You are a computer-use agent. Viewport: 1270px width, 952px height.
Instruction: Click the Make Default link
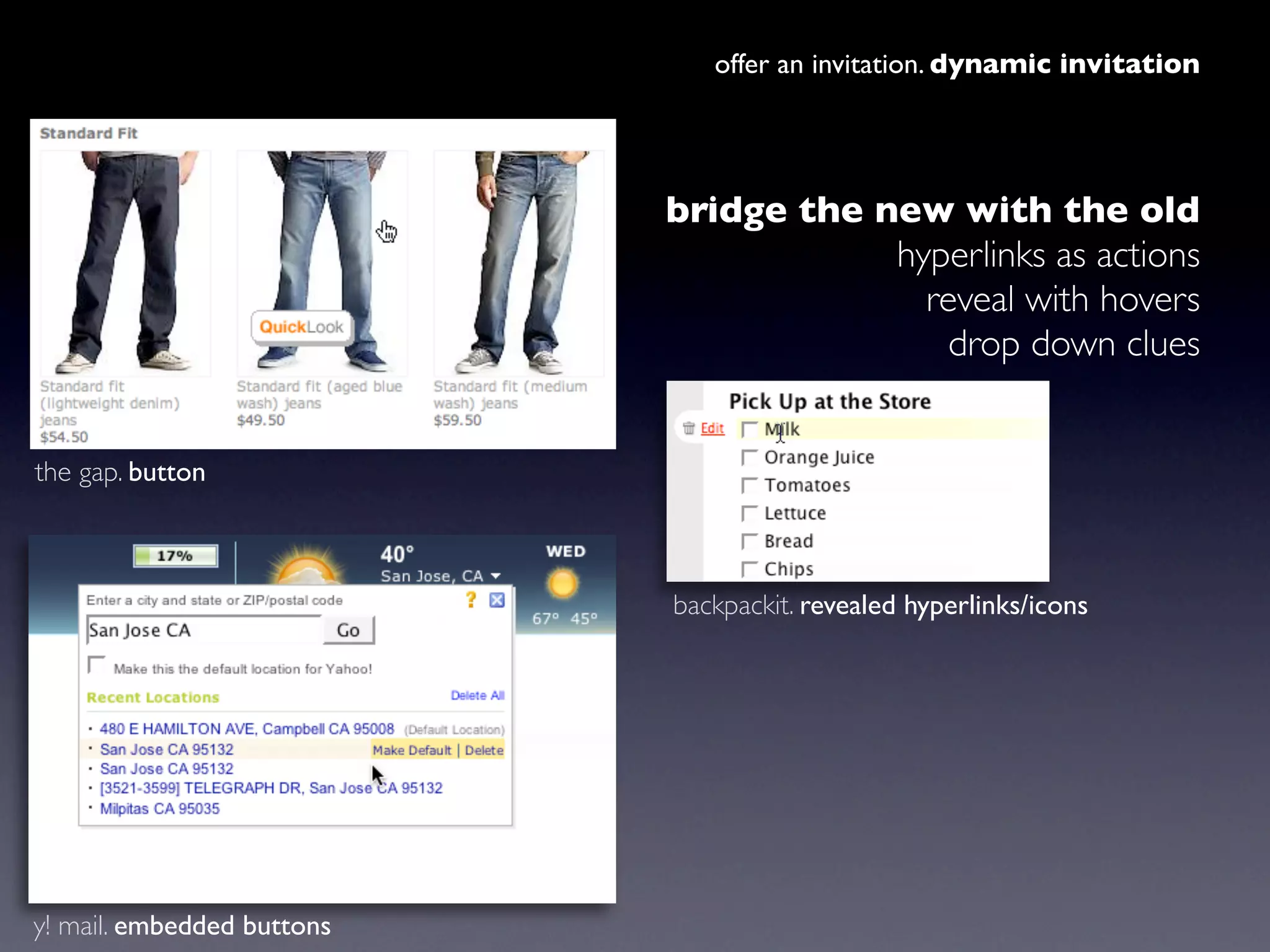(412, 751)
